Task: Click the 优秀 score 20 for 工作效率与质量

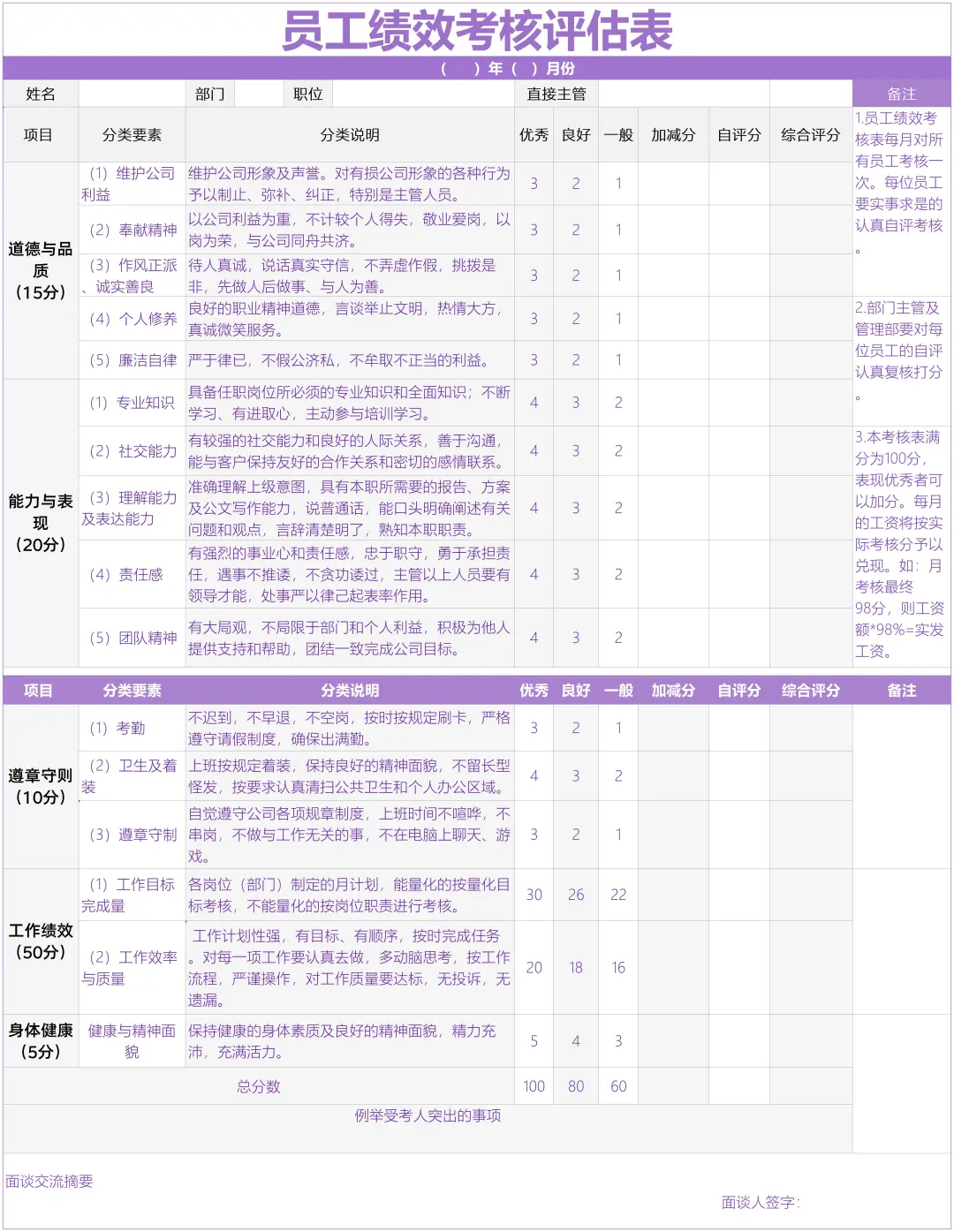Action: point(534,968)
